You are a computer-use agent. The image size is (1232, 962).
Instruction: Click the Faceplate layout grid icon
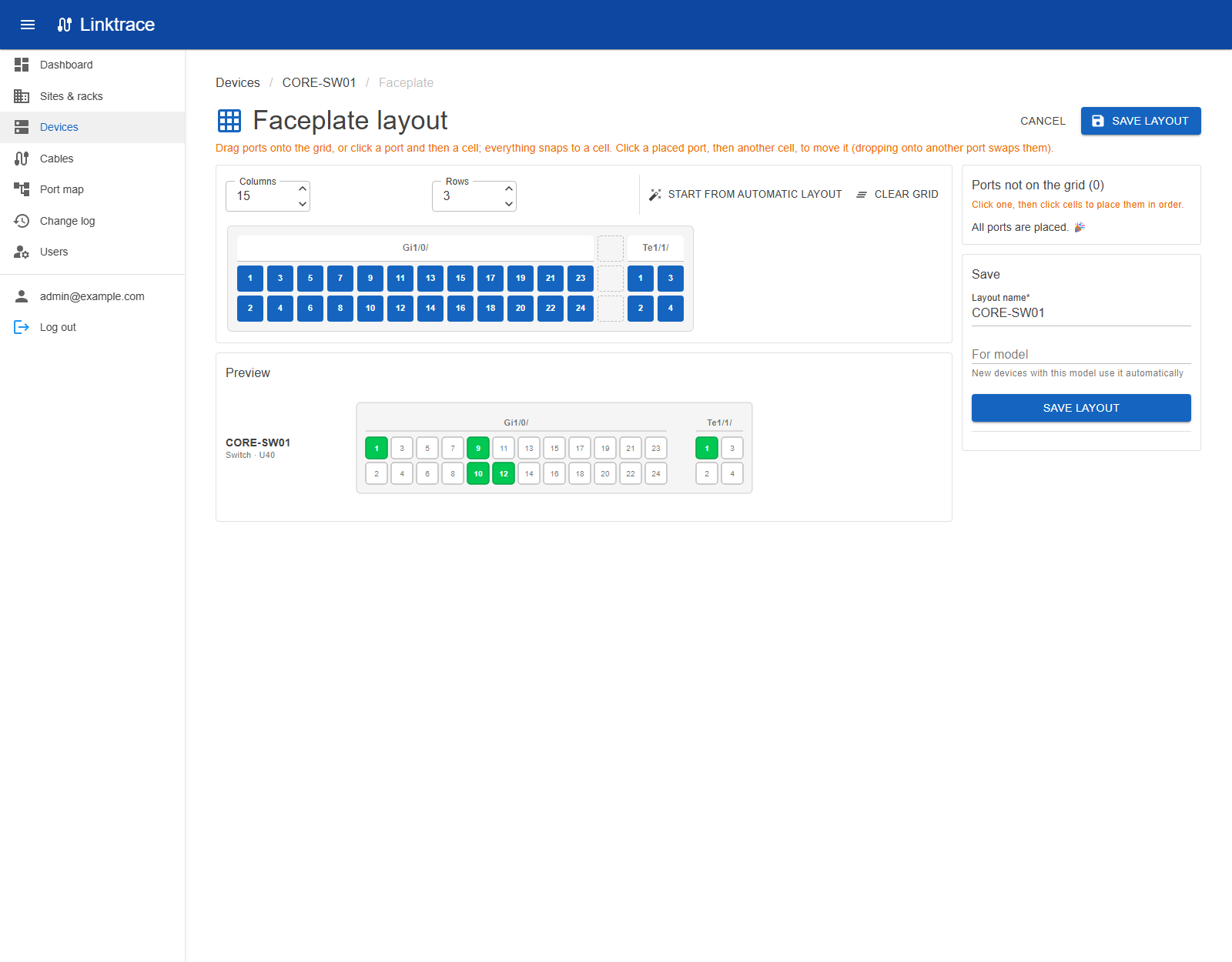pyautogui.click(x=229, y=121)
